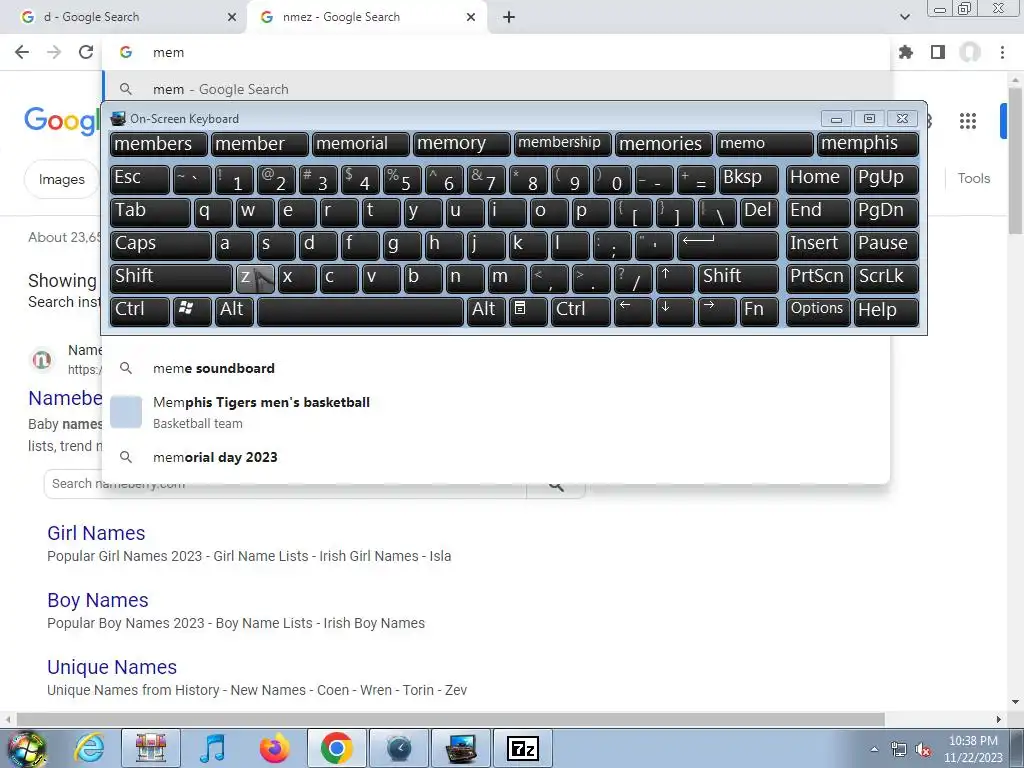The image size is (1024, 768).
Task: Insert the predicted word 'memo'
Action: (765, 144)
